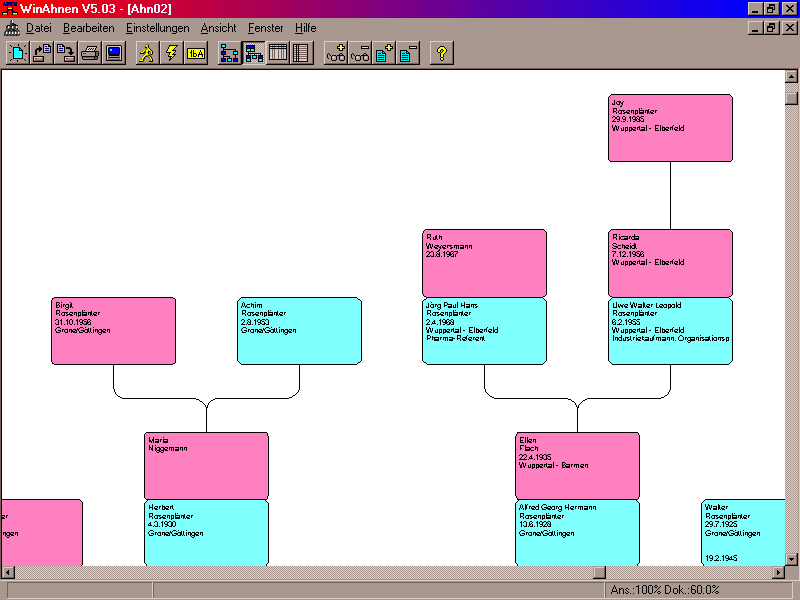Expand the Fenster menu
This screenshot has width=800, height=600.
(265, 28)
